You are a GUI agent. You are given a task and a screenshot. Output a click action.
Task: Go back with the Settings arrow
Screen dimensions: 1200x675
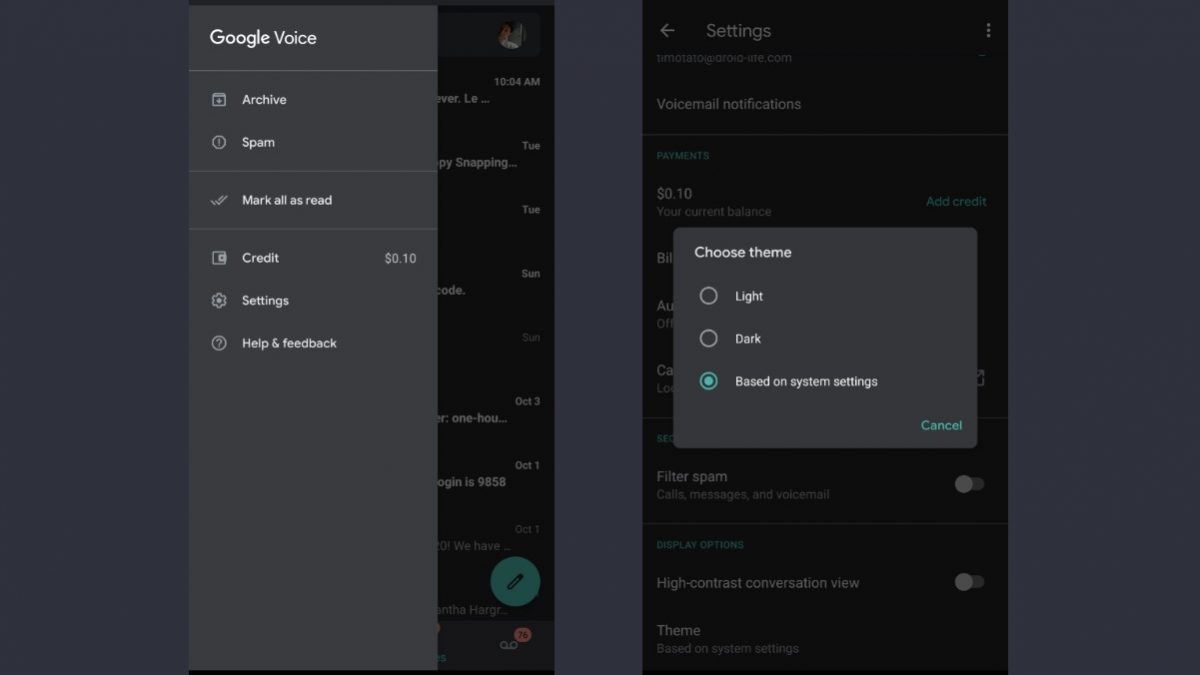tap(667, 31)
